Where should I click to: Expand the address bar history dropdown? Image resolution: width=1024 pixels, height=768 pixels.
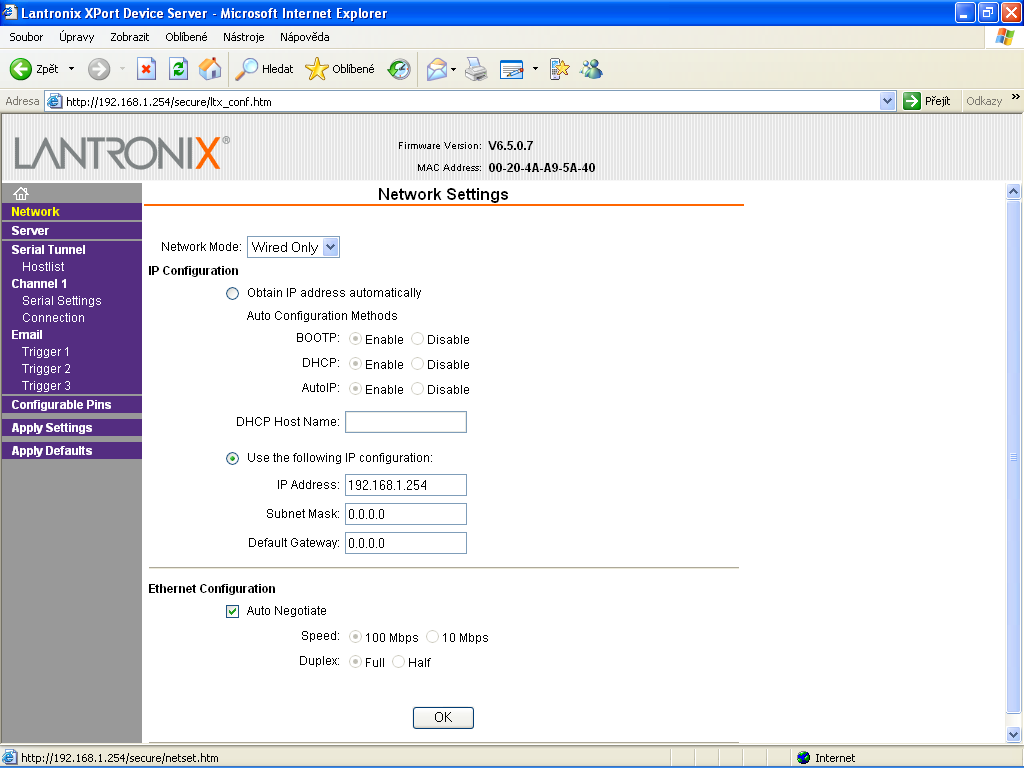887,101
